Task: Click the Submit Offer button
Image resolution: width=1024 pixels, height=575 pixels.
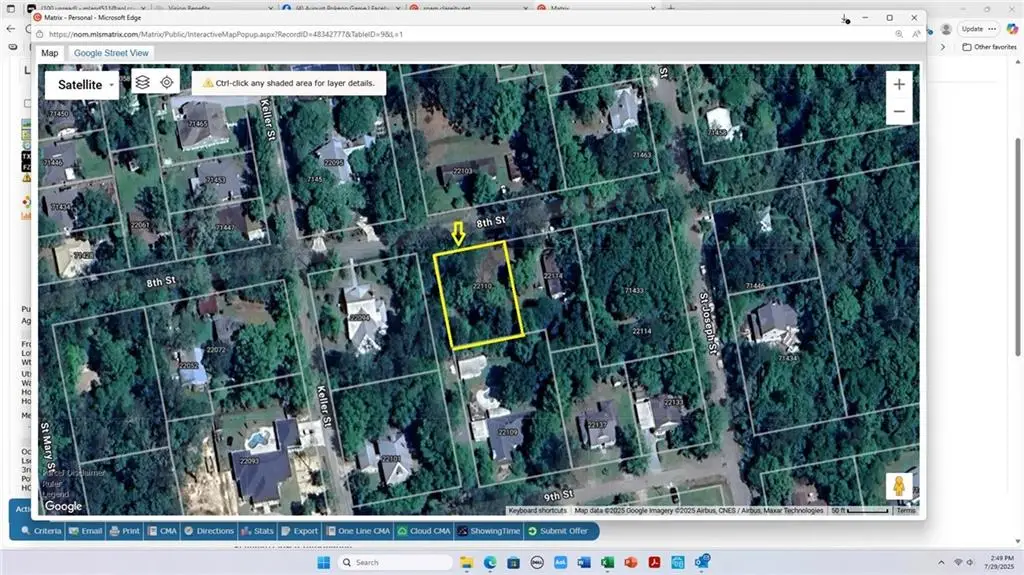Action: (x=558, y=531)
